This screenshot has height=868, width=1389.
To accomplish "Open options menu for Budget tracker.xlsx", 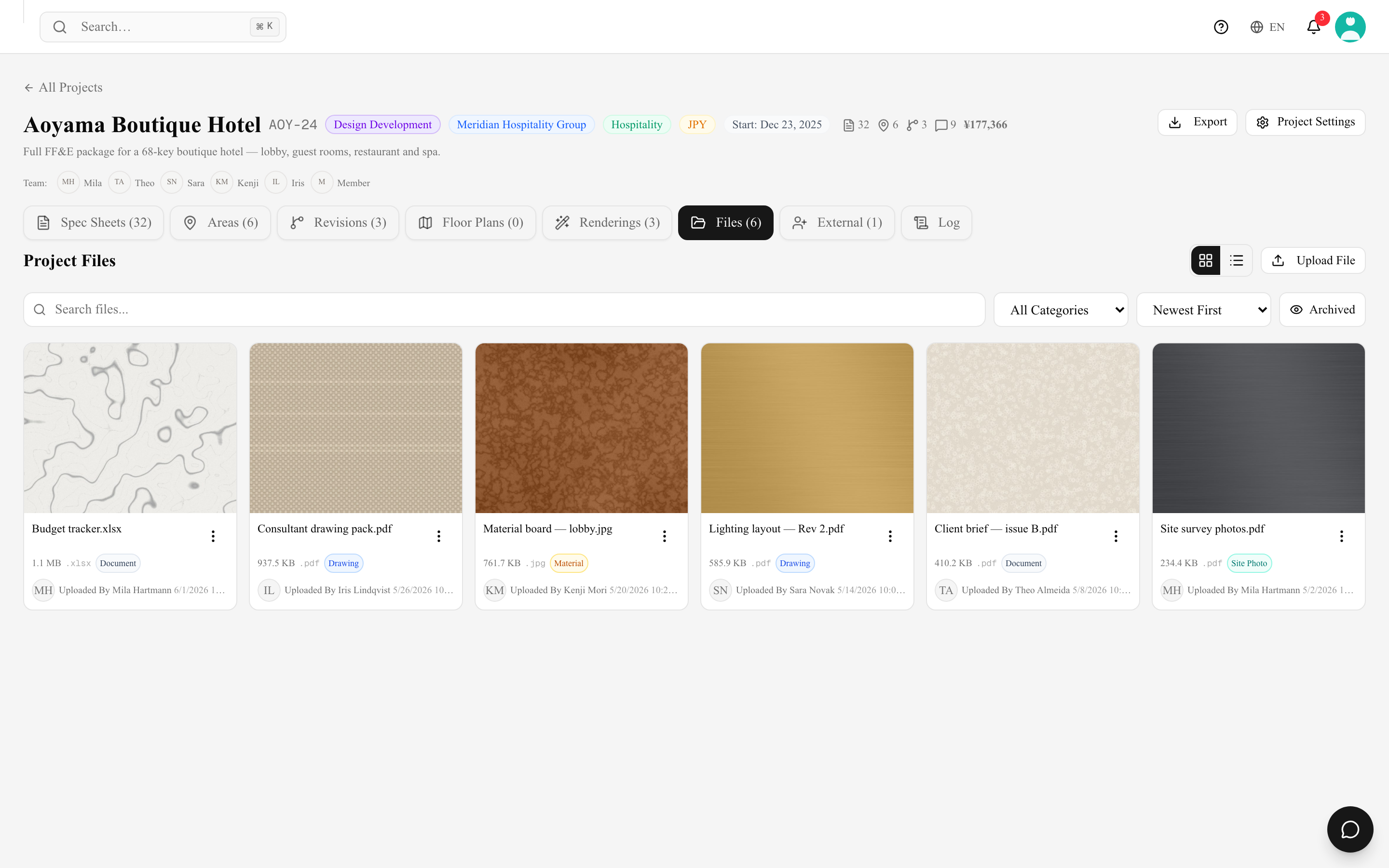I will point(213,536).
